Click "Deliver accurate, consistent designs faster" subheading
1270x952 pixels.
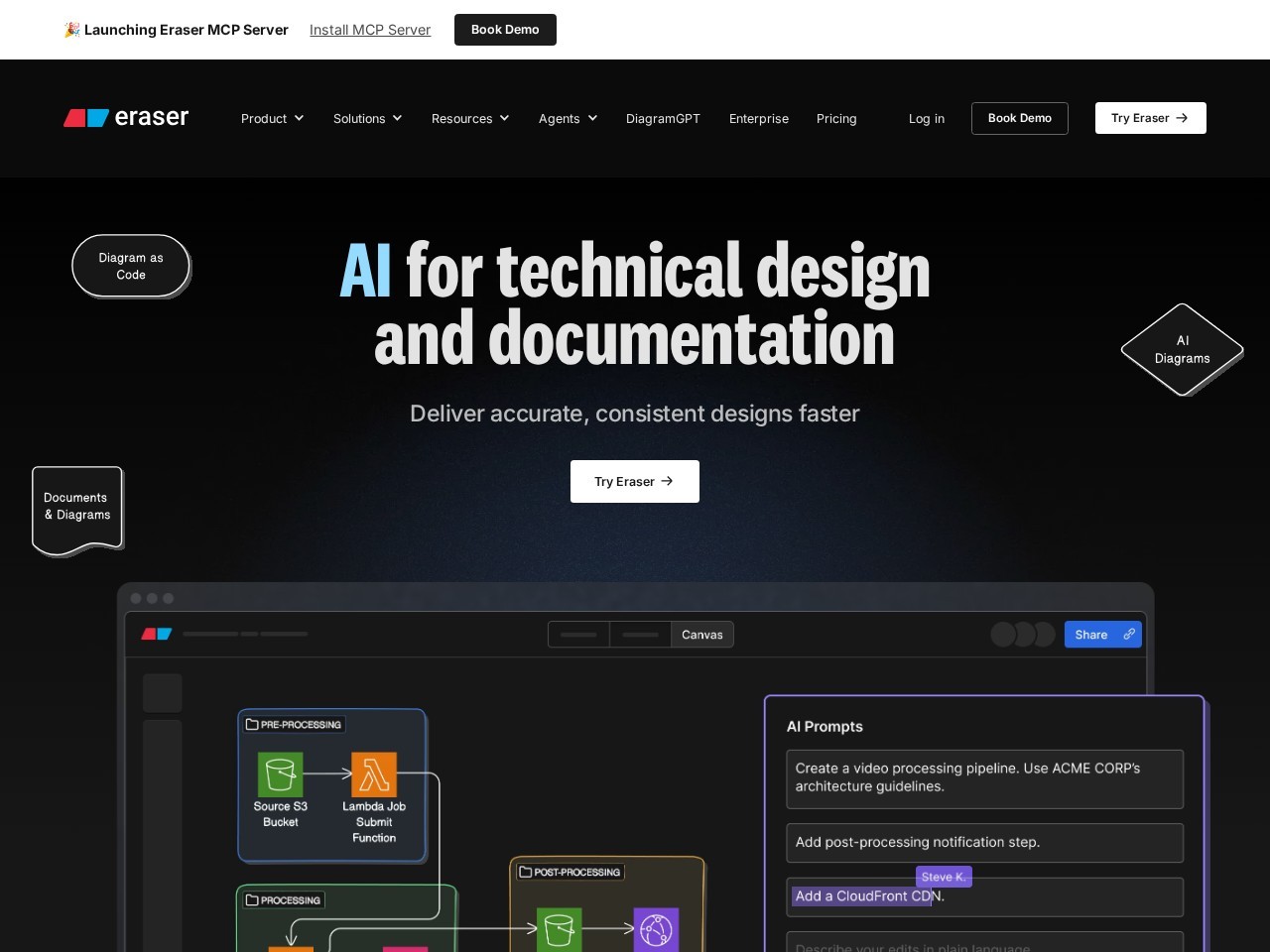635,414
